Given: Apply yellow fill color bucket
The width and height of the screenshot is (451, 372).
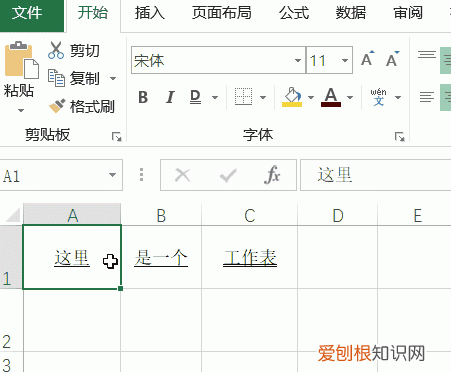Looking at the screenshot, I should coord(292,97).
